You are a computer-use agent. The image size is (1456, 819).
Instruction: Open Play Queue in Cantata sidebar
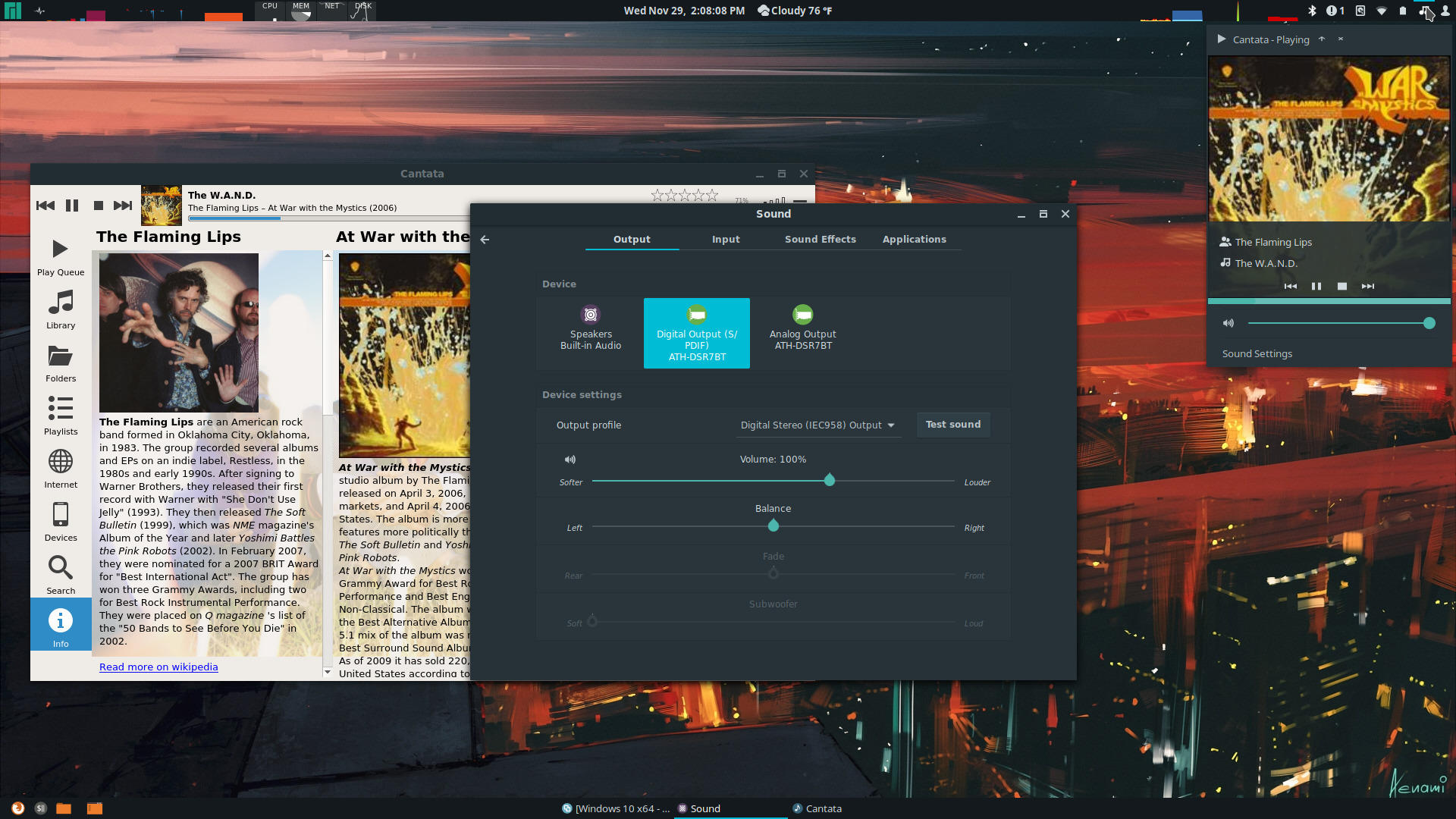point(61,256)
